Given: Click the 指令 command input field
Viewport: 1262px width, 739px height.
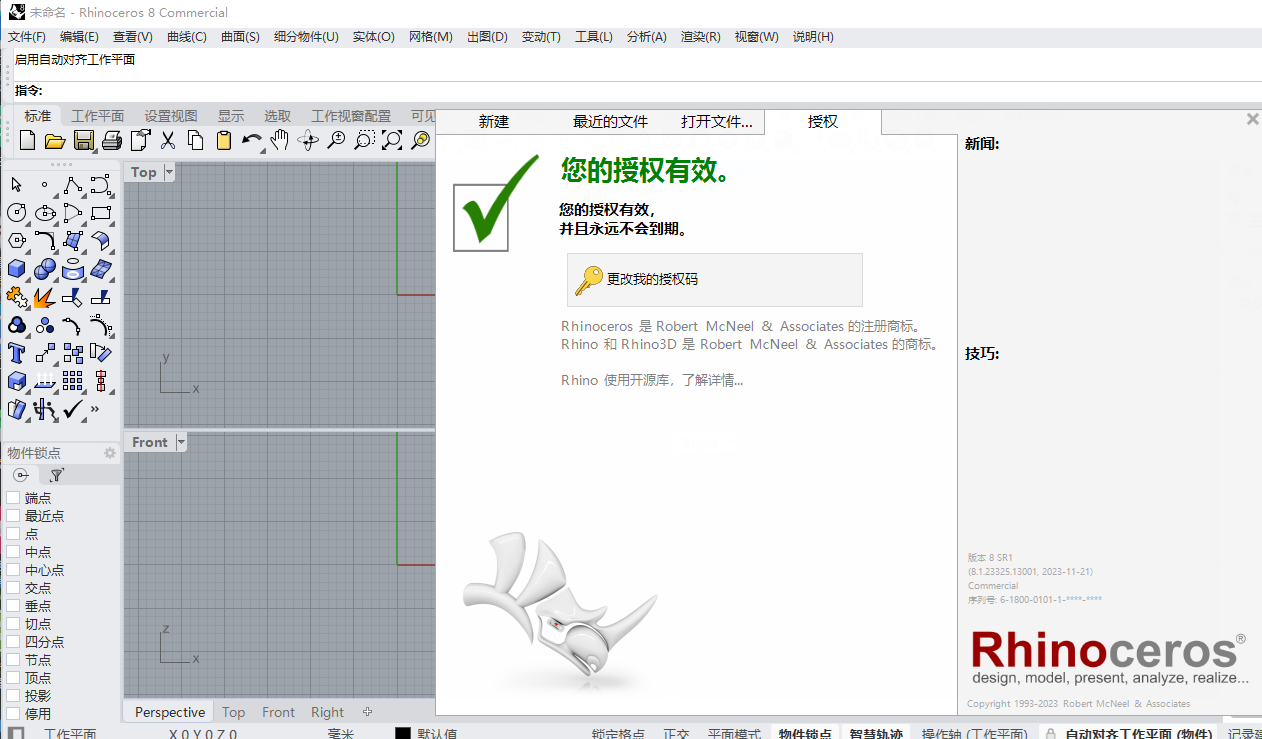Looking at the screenshot, I should click(640, 91).
